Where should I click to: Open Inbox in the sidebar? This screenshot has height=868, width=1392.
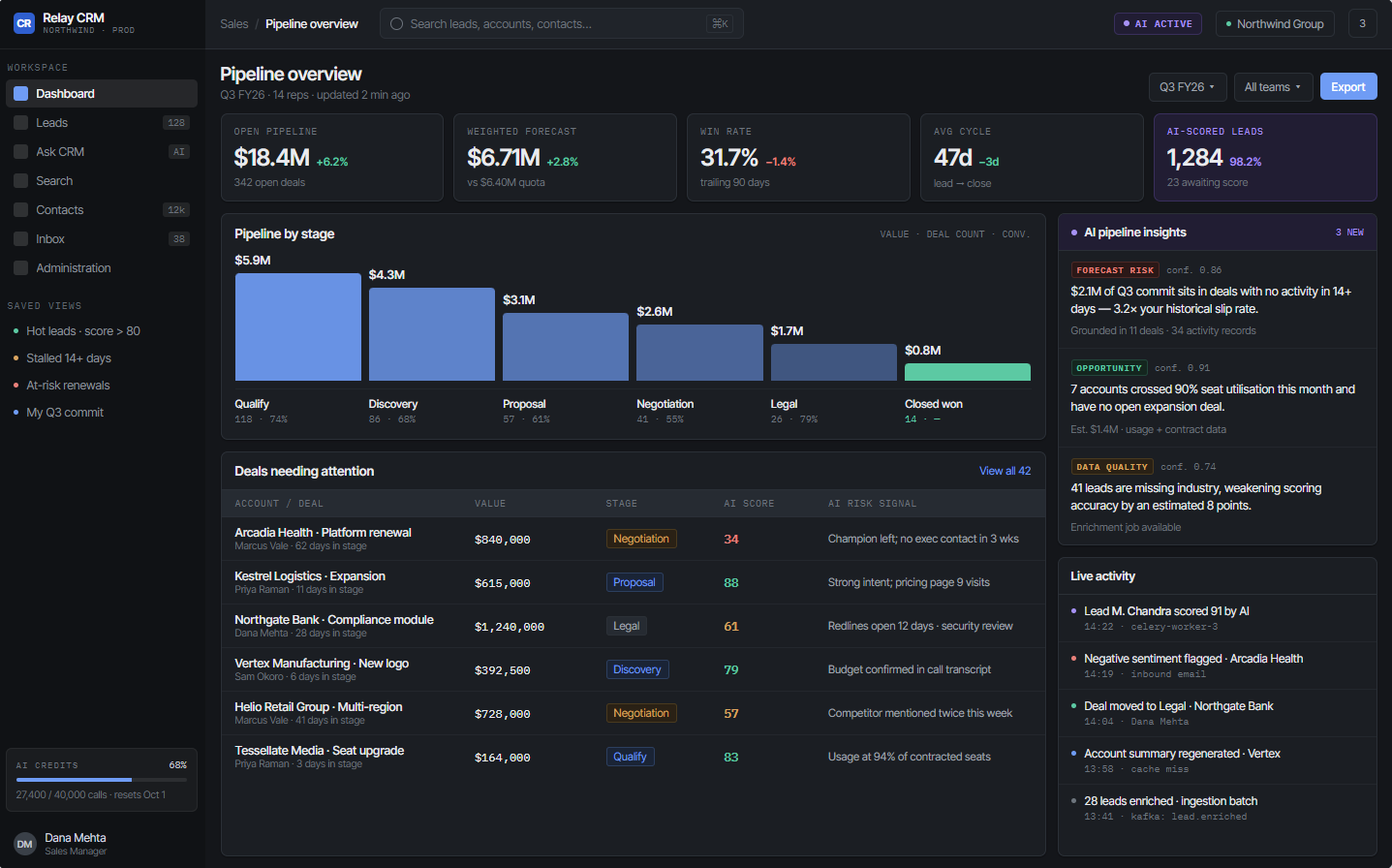coord(102,239)
